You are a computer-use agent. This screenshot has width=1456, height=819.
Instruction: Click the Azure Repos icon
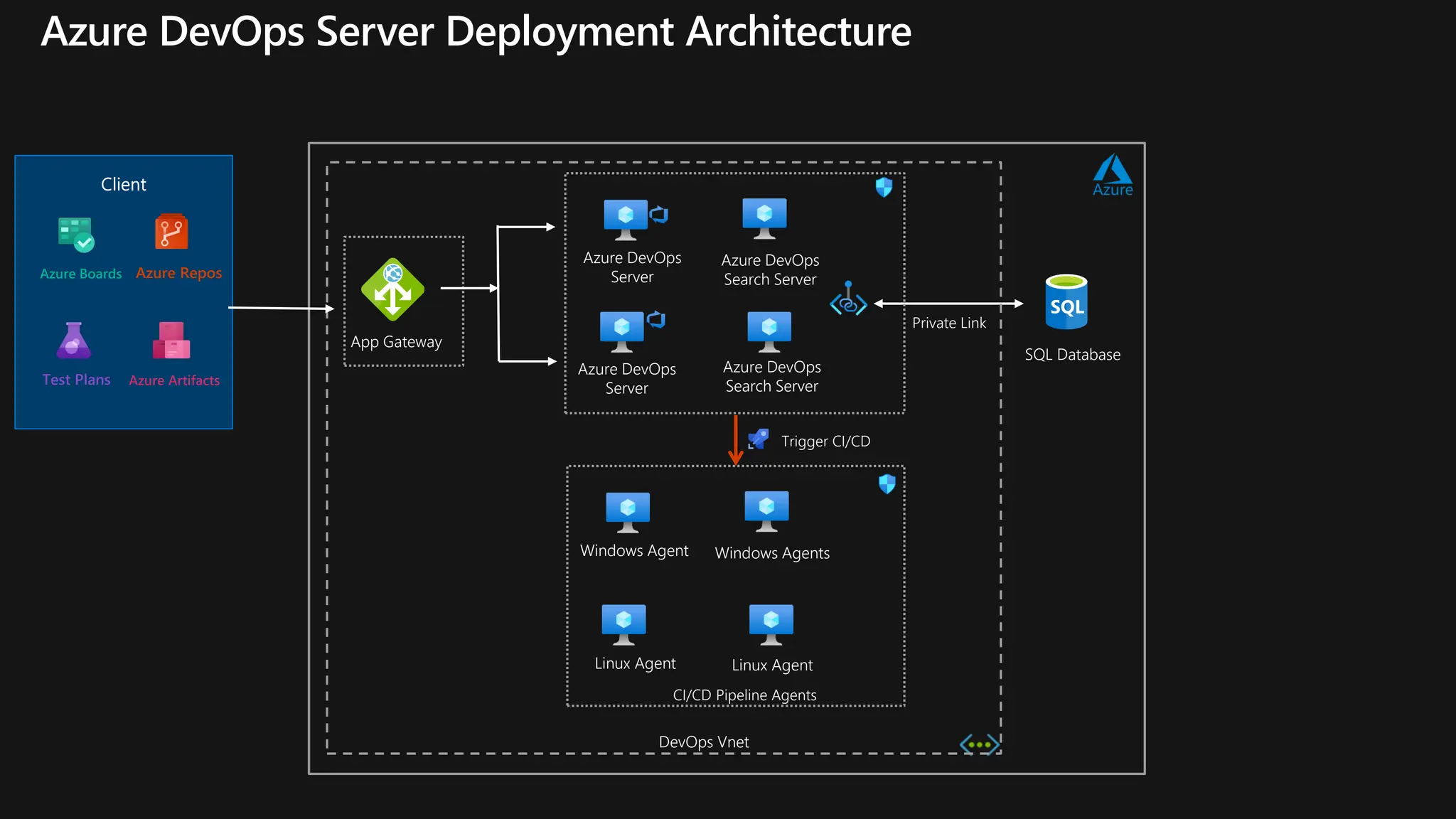[x=171, y=232]
